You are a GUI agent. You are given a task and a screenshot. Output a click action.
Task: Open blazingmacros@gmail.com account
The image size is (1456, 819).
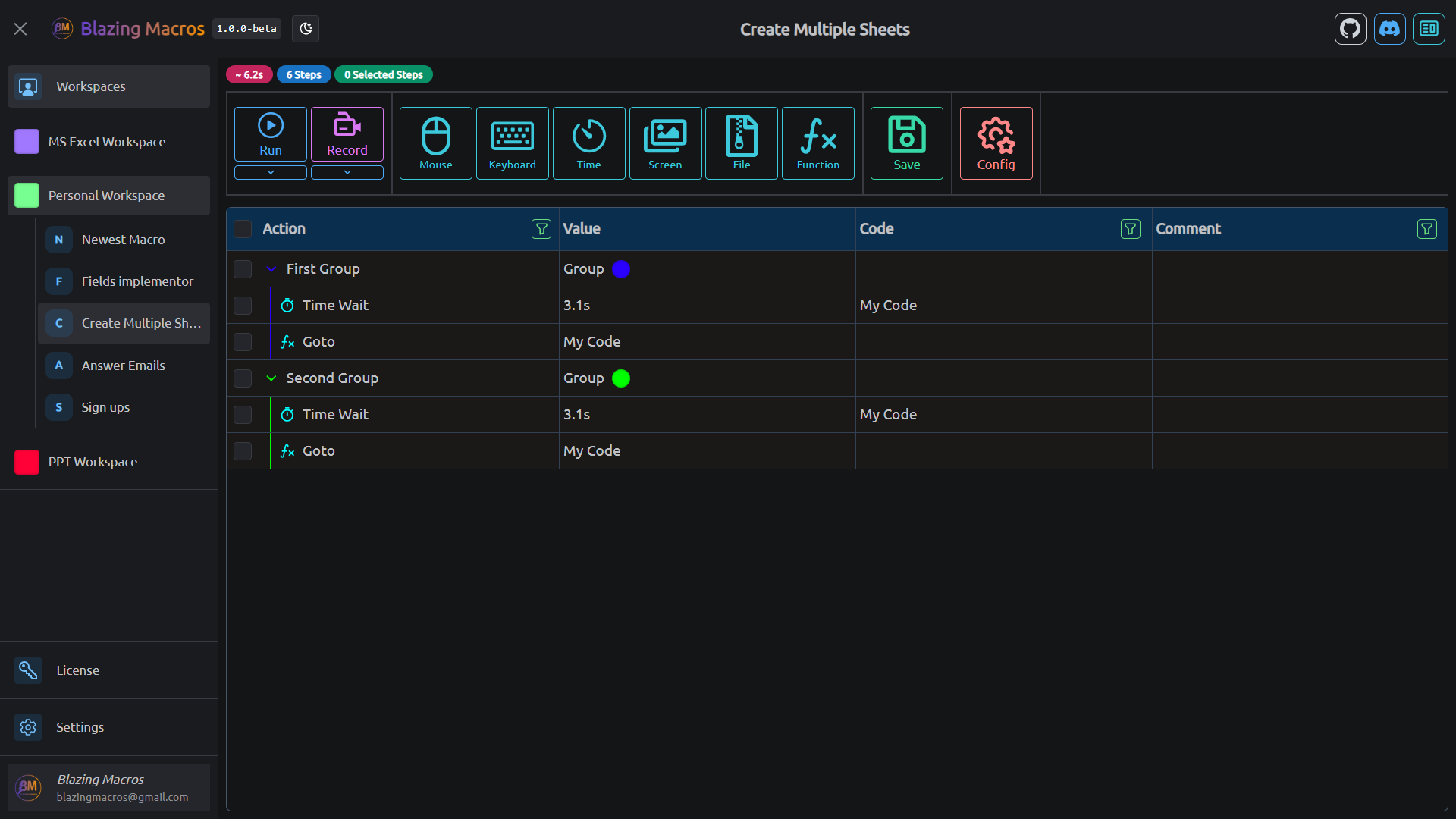(108, 787)
